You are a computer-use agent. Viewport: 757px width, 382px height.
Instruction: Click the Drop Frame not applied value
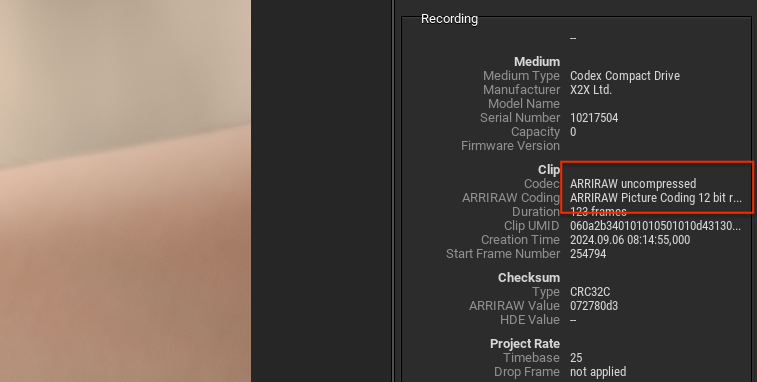point(598,371)
